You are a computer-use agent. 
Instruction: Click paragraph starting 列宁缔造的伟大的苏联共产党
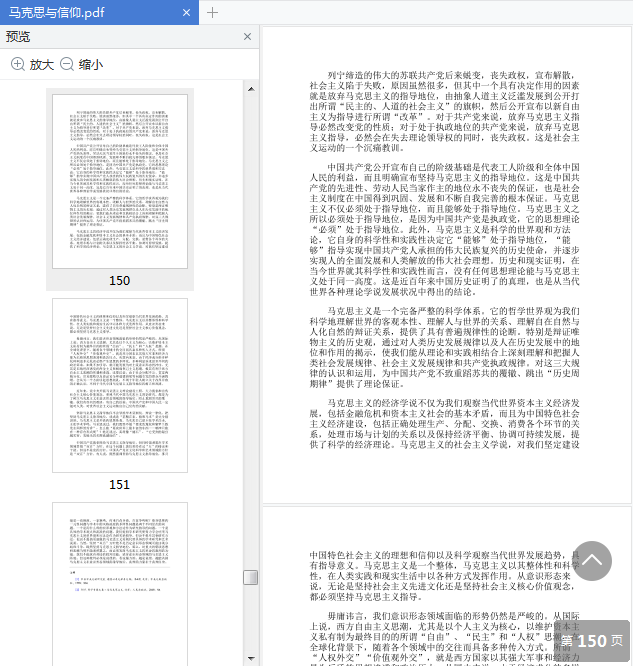point(444,112)
